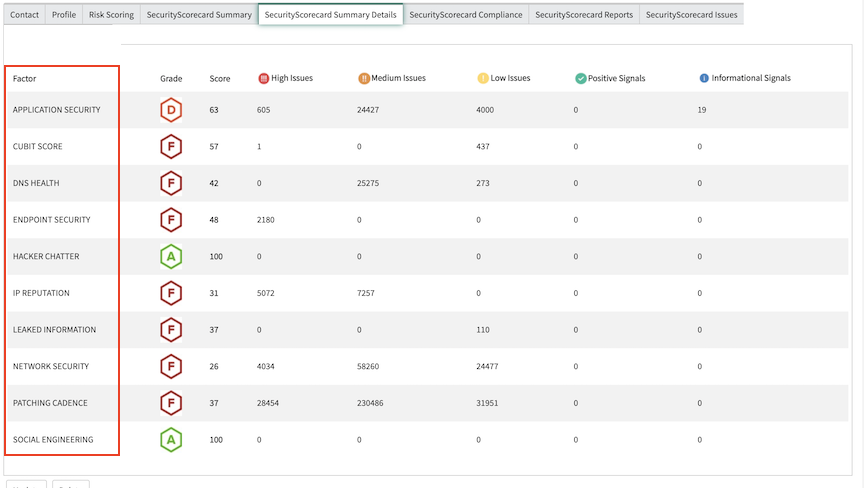Viewport: 864px width, 488px height.
Task: Click the blue Informational Signals info icon
Action: (x=704, y=78)
